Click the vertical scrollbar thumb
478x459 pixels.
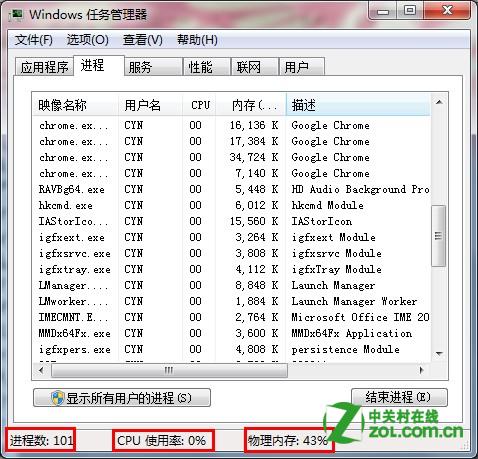[439, 236]
